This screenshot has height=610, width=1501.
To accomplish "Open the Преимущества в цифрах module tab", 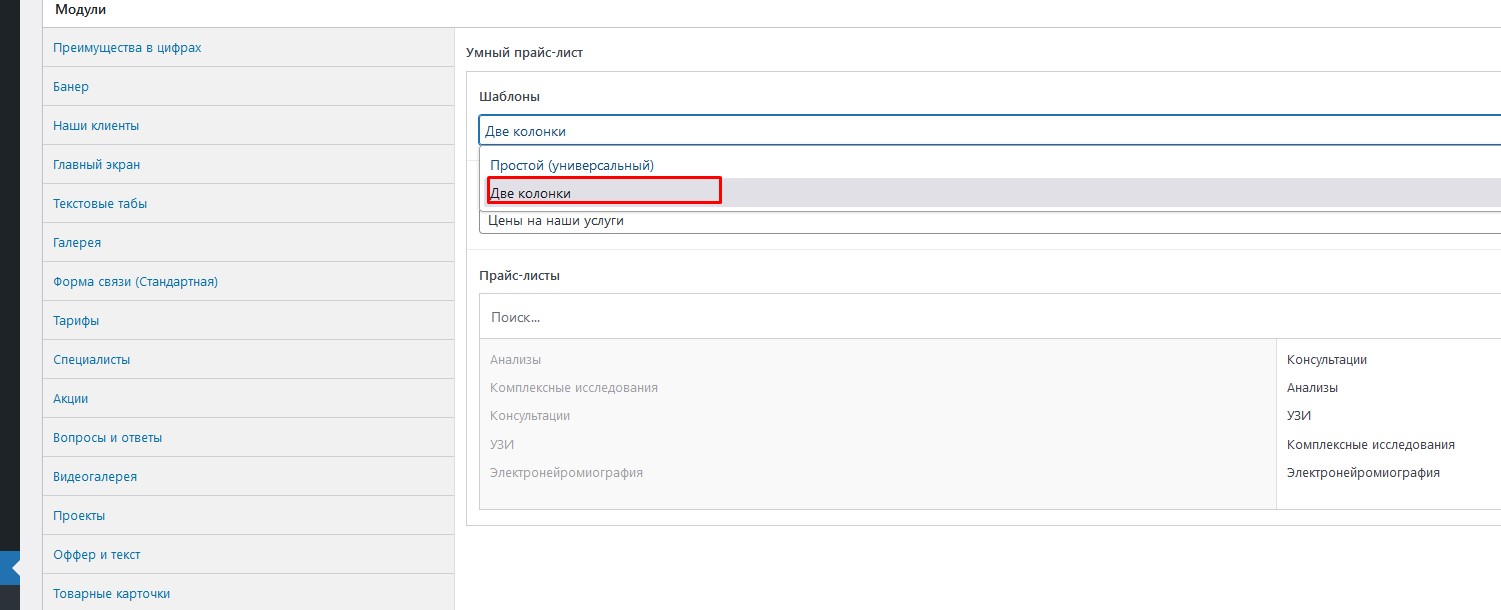I will tap(127, 48).
